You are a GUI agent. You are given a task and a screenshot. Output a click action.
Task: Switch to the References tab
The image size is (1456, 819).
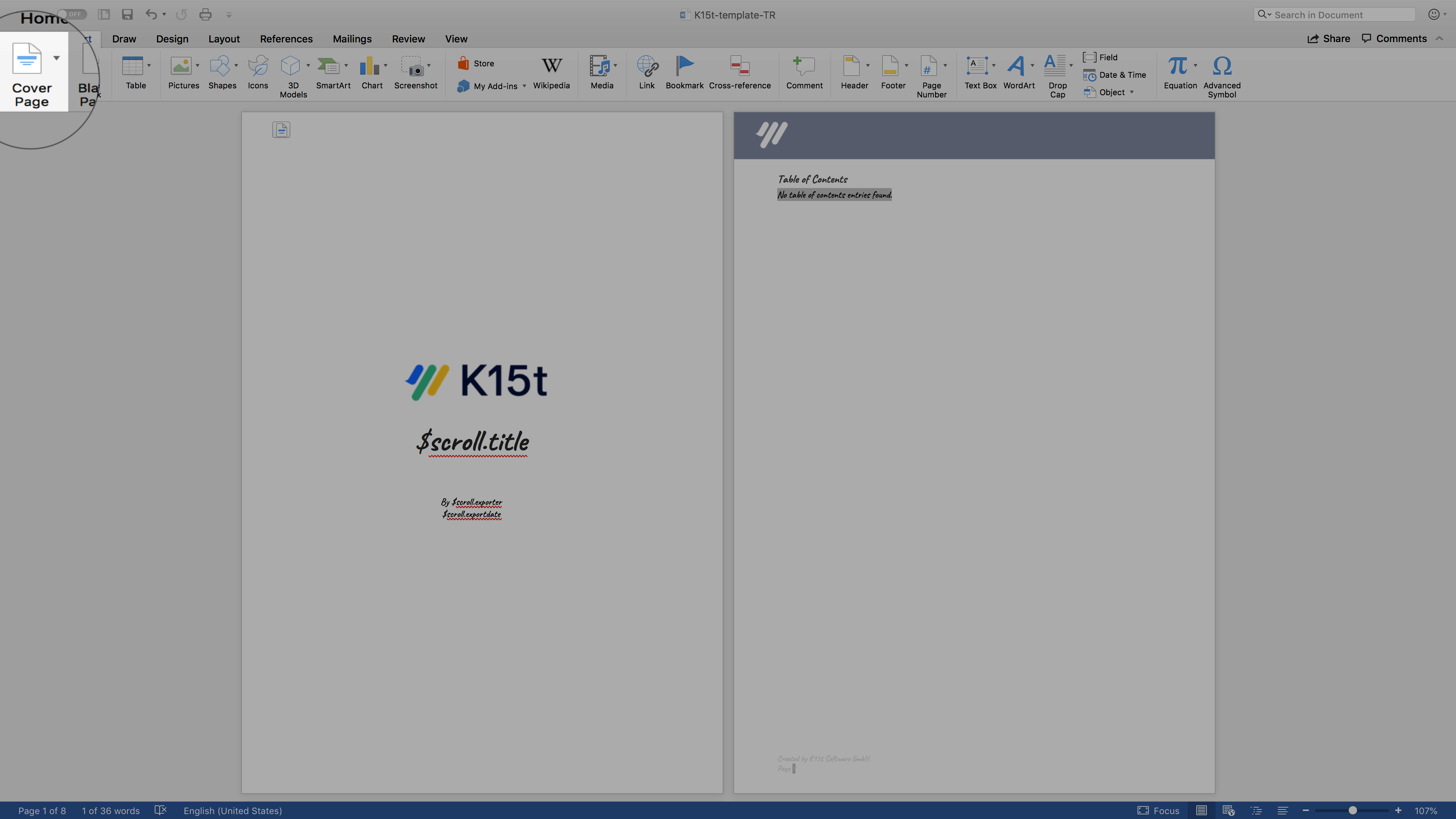click(x=286, y=39)
